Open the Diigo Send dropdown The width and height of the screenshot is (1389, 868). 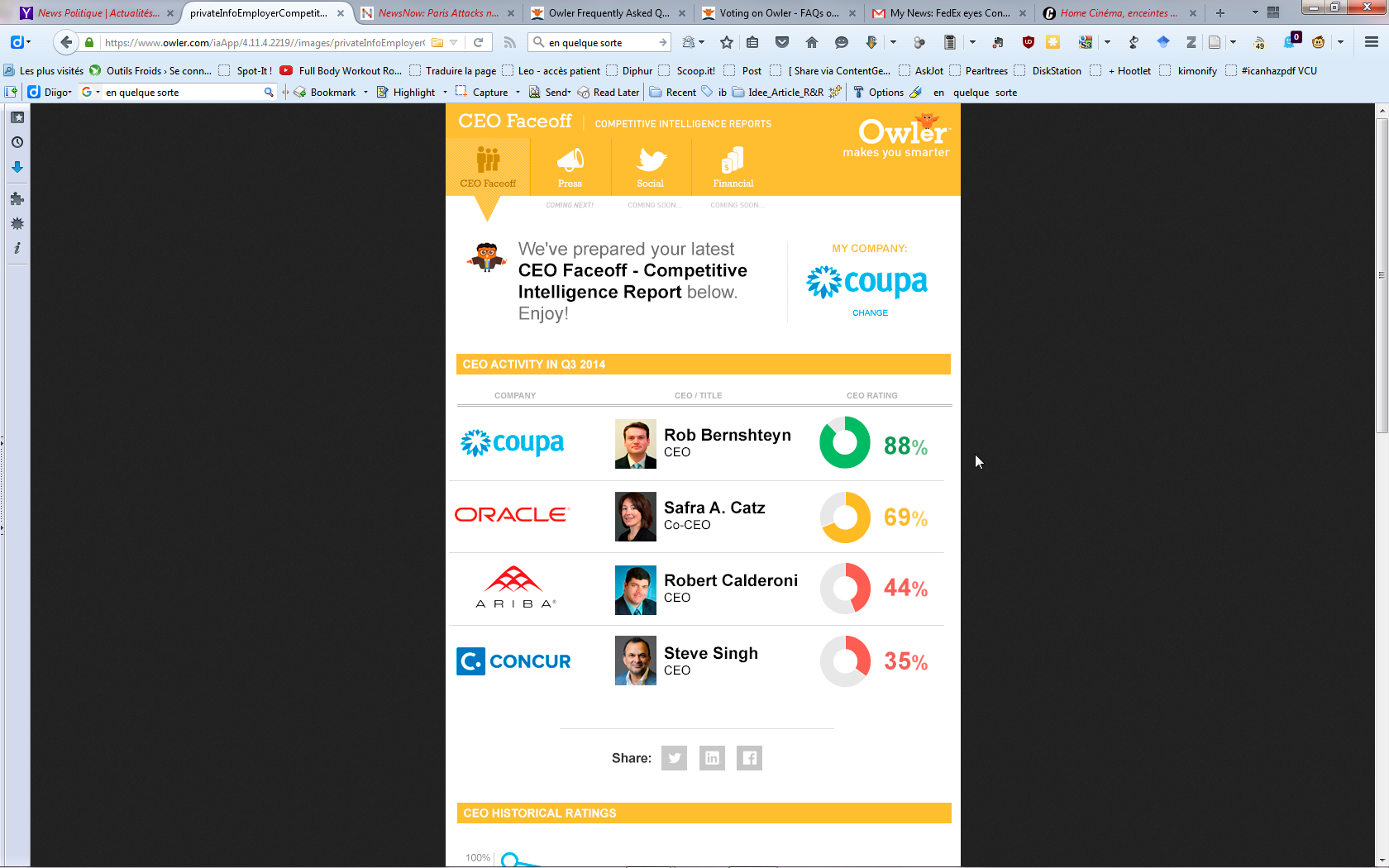coord(550,92)
